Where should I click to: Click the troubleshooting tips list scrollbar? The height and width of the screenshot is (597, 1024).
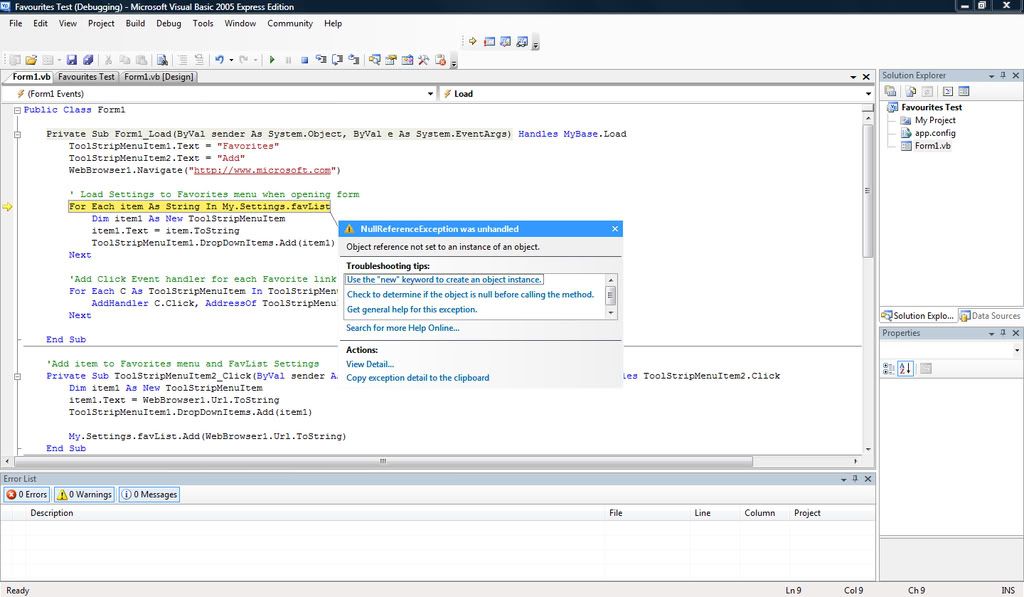click(x=611, y=296)
